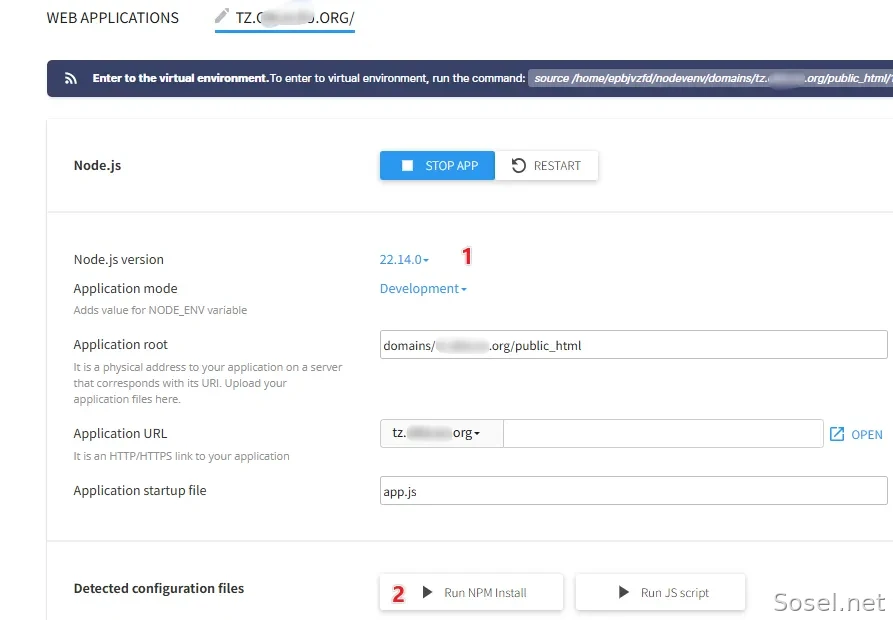
Task: Click the 'Detected configuration files' heading
Action: click(x=159, y=588)
